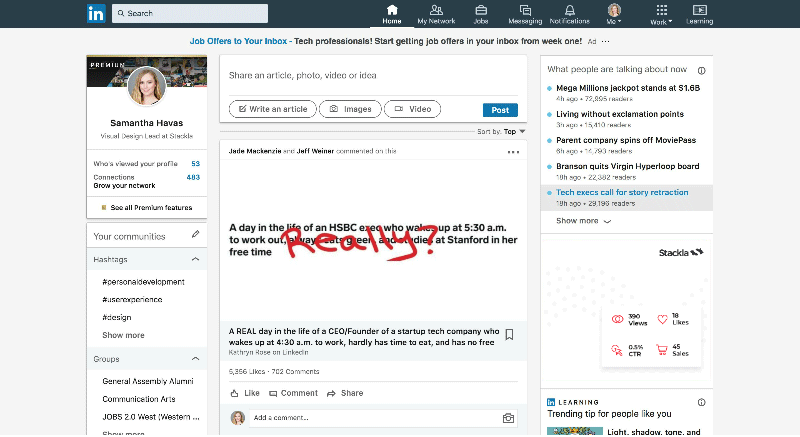Viewport: 800px width, 437px height.
Task: View the Notifications bell
Action: click(569, 14)
